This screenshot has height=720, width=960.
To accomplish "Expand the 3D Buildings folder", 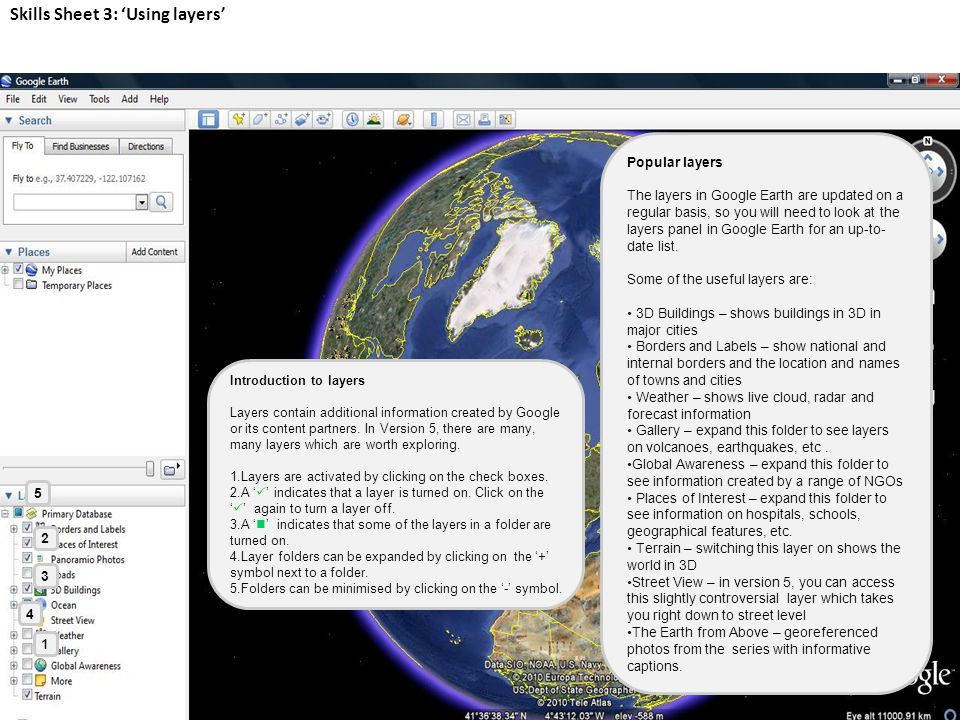I will (x=13, y=590).
